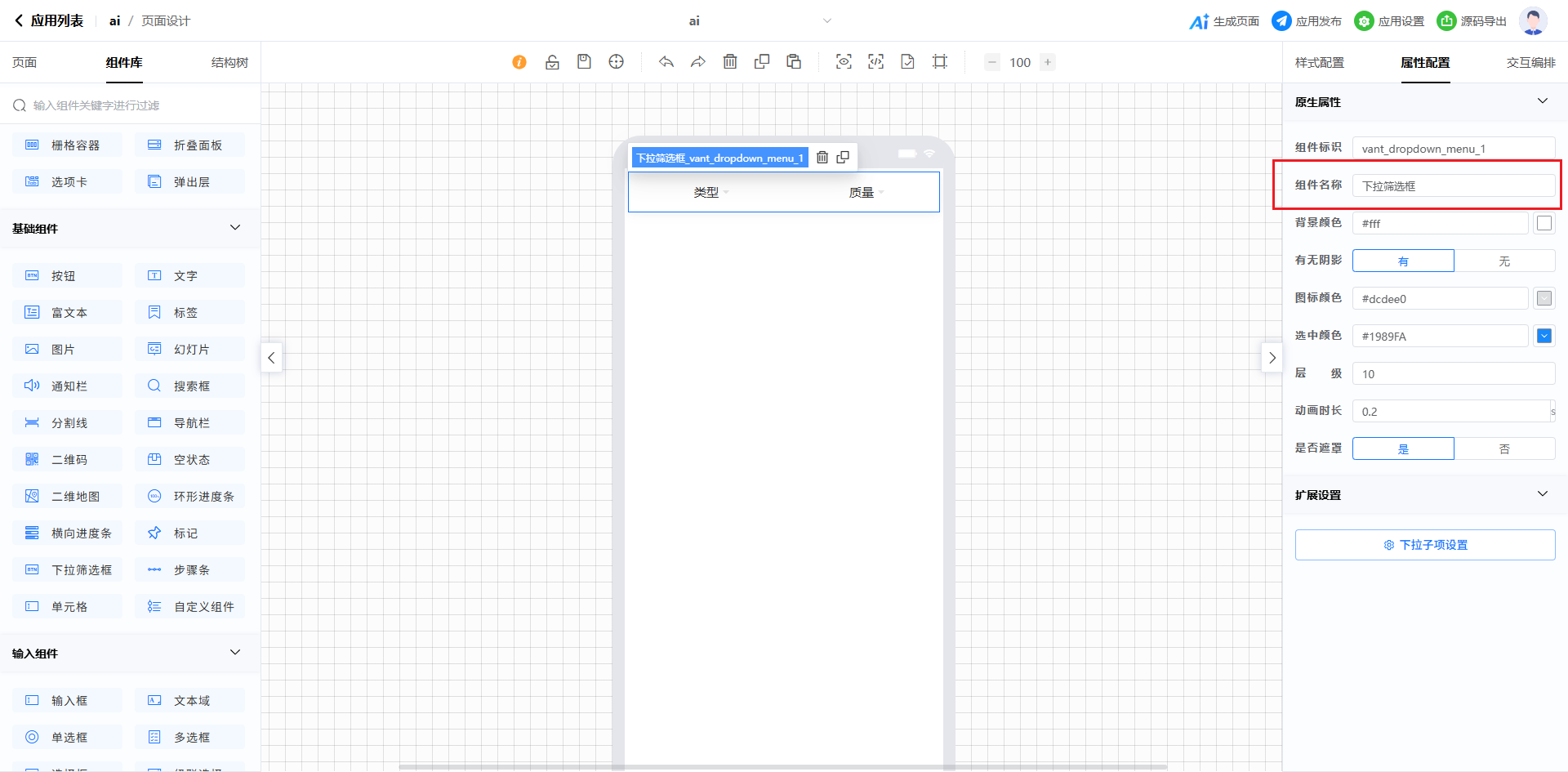Click 应用发布 in the top bar
Image resolution: width=1568 pixels, height=772 pixels.
(1307, 21)
